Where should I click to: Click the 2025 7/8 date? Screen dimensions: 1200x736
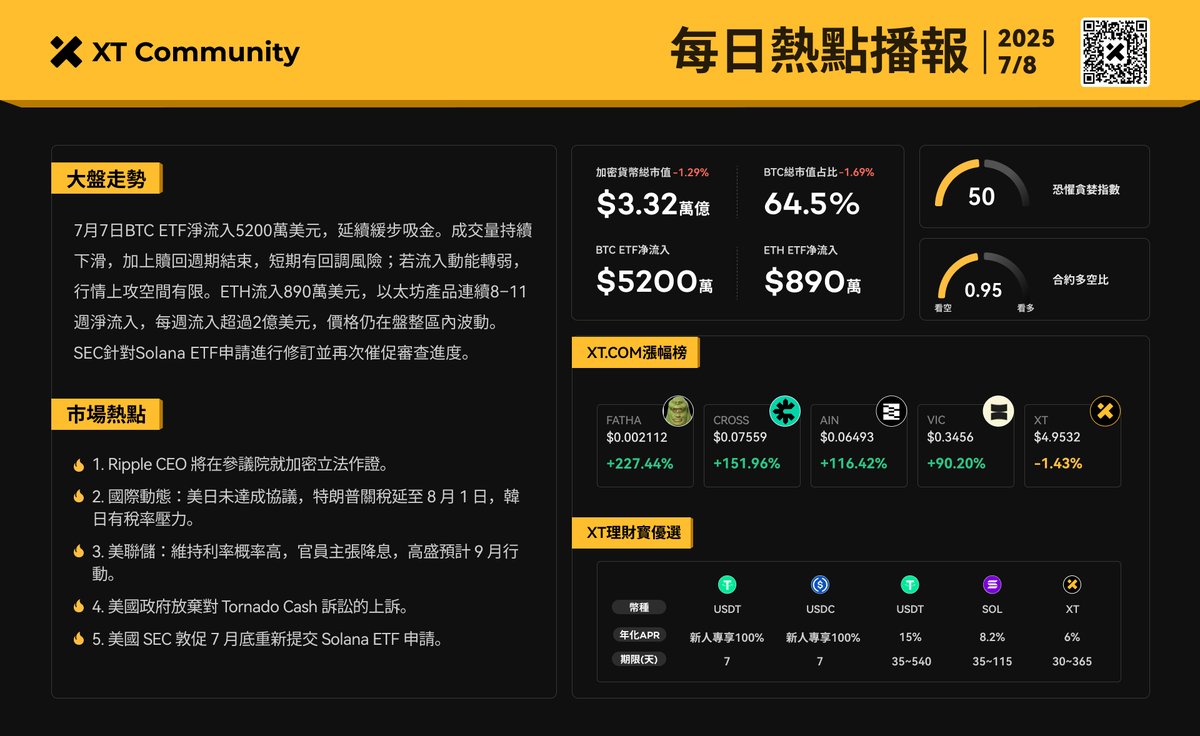(1026, 51)
